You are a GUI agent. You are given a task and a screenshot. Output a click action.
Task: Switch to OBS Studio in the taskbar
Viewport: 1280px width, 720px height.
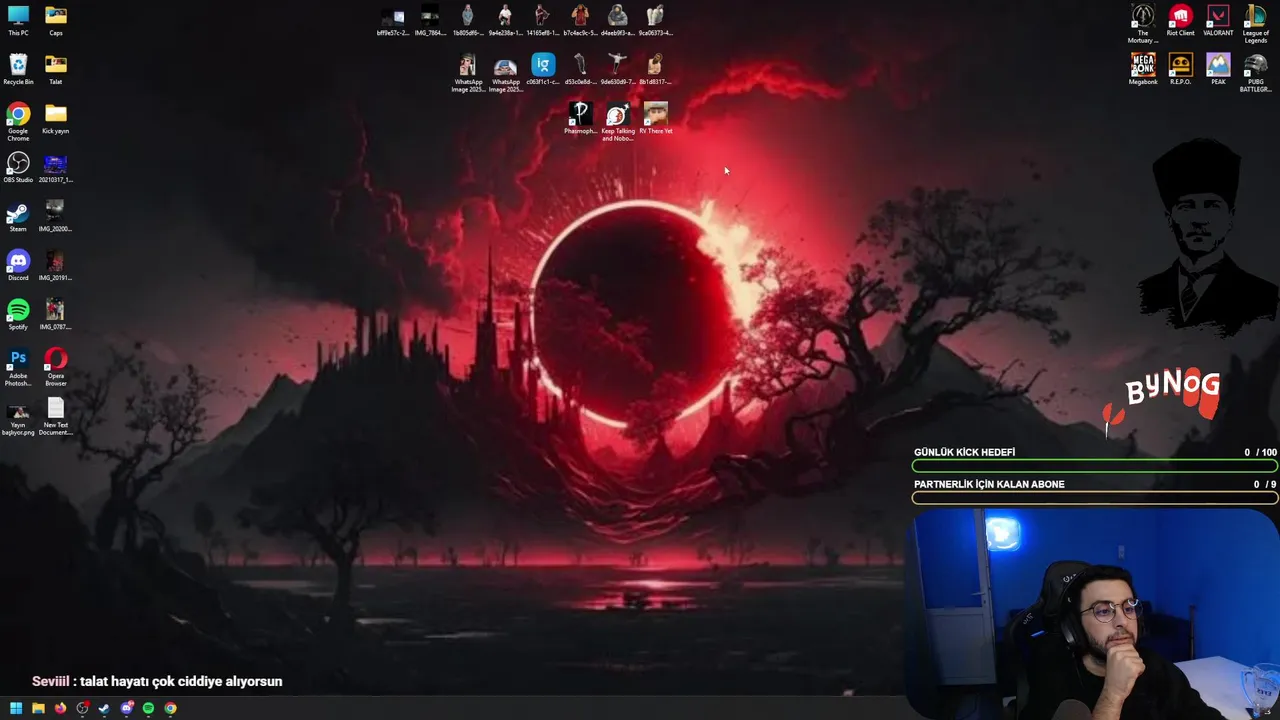(x=82, y=708)
